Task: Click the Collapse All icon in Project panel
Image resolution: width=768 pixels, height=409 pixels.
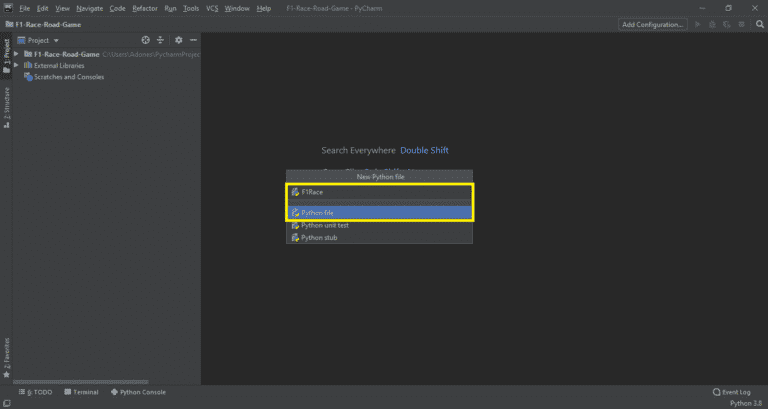Action: [x=161, y=40]
